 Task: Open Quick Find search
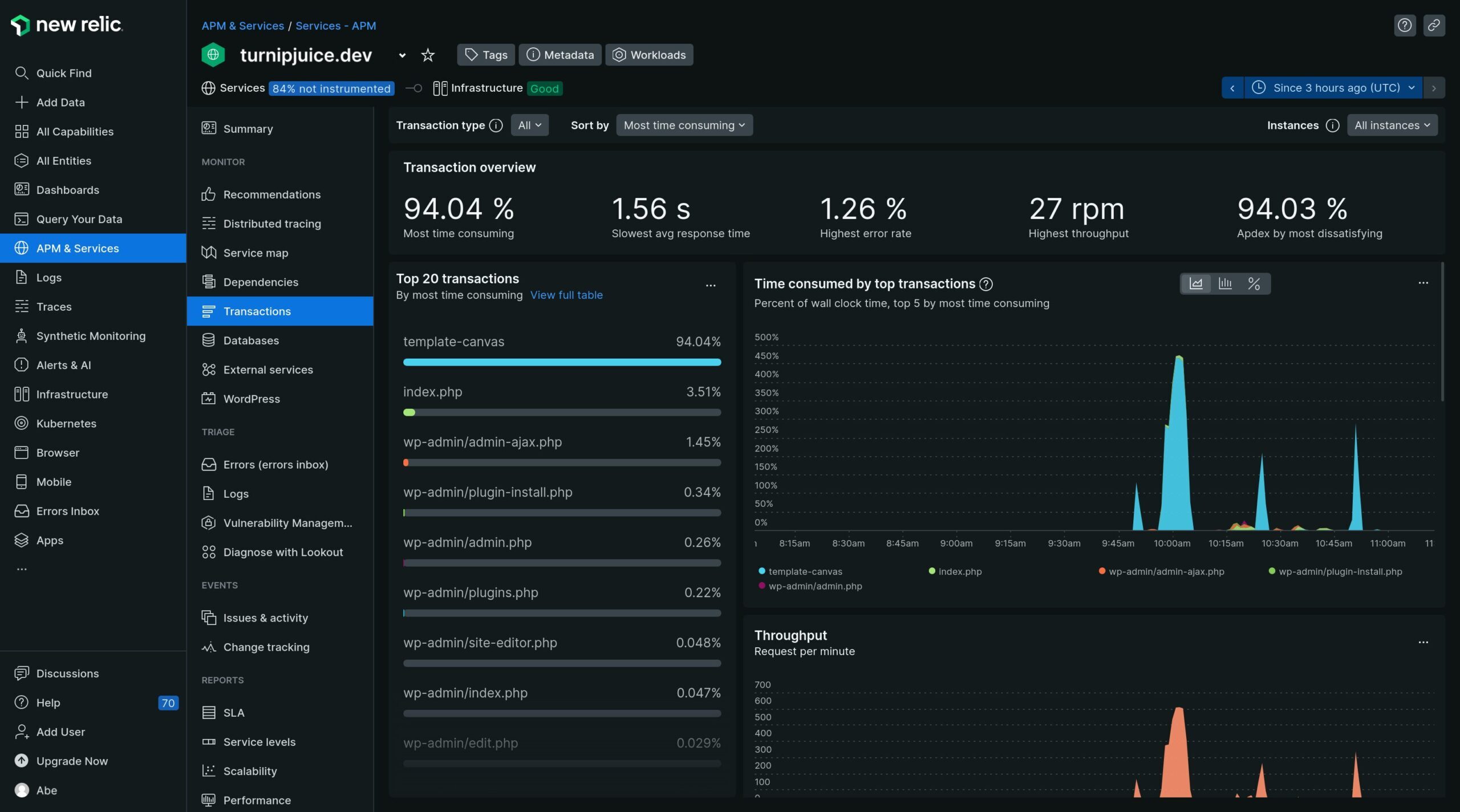point(93,73)
